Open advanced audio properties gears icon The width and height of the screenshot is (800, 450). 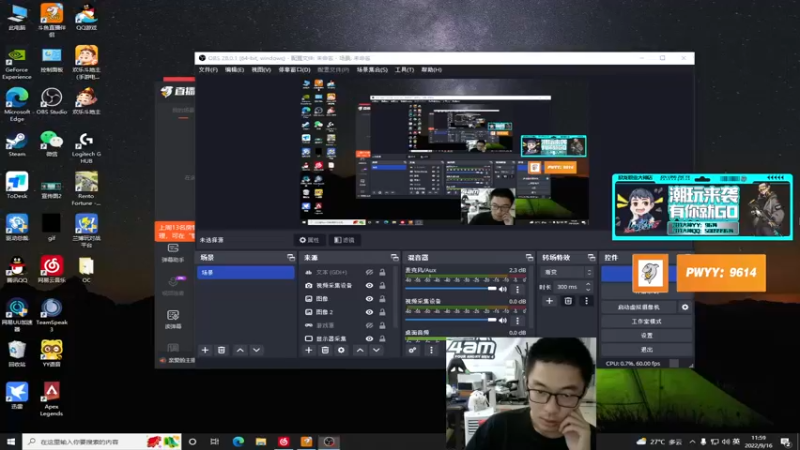tap(412, 350)
